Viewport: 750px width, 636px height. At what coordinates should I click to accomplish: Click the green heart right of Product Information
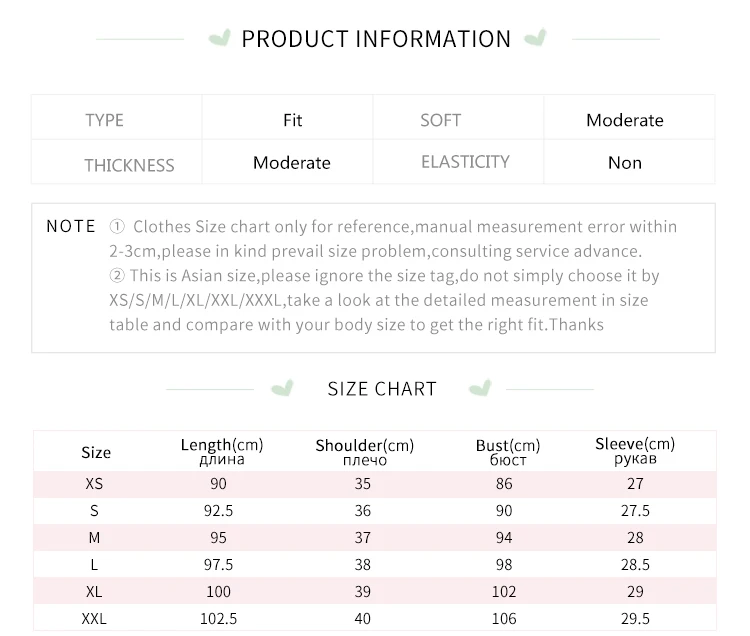click(x=535, y=39)
